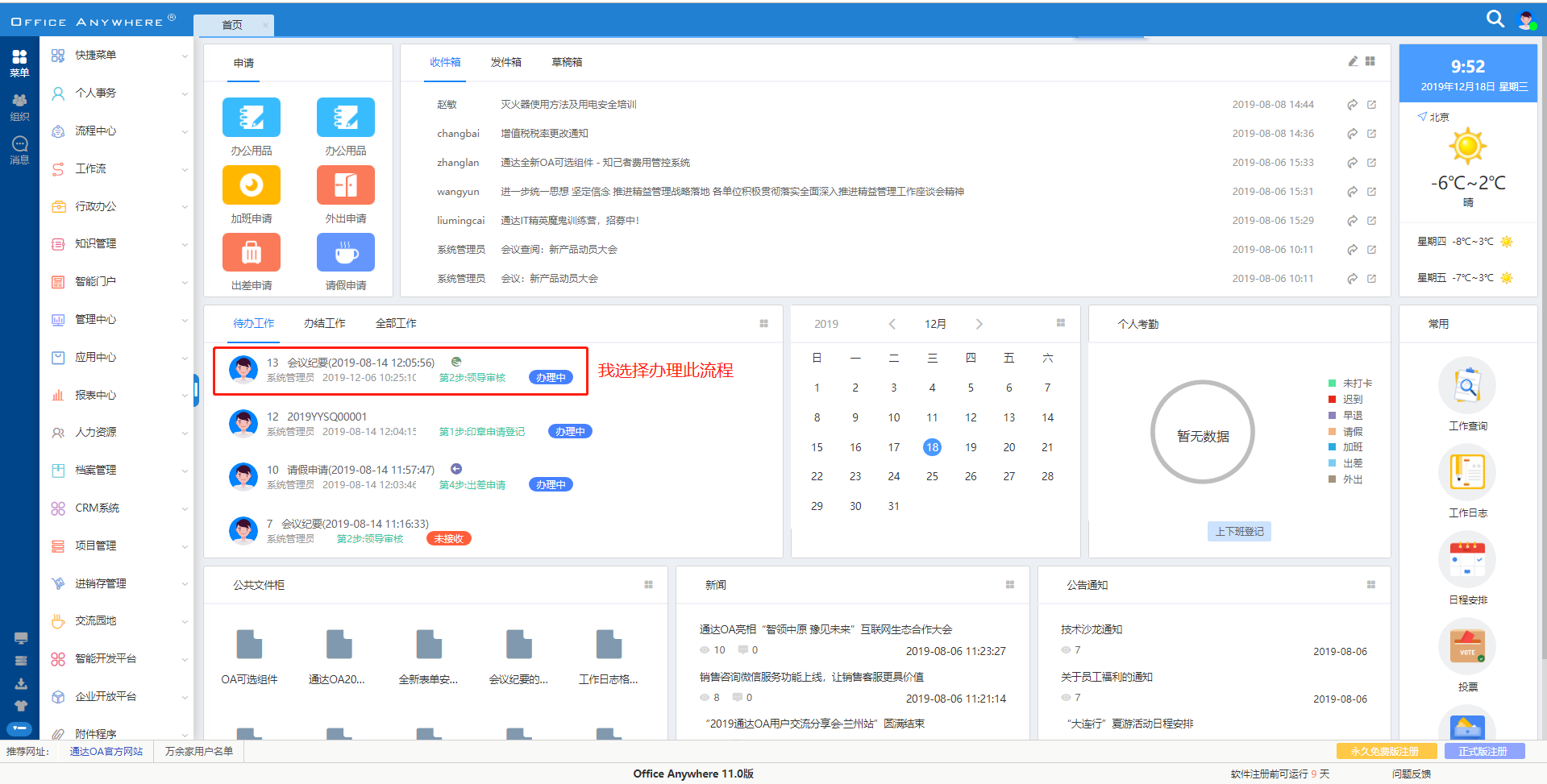Open the 日程安排 calendar shortcut icon

coord(1467,559)
